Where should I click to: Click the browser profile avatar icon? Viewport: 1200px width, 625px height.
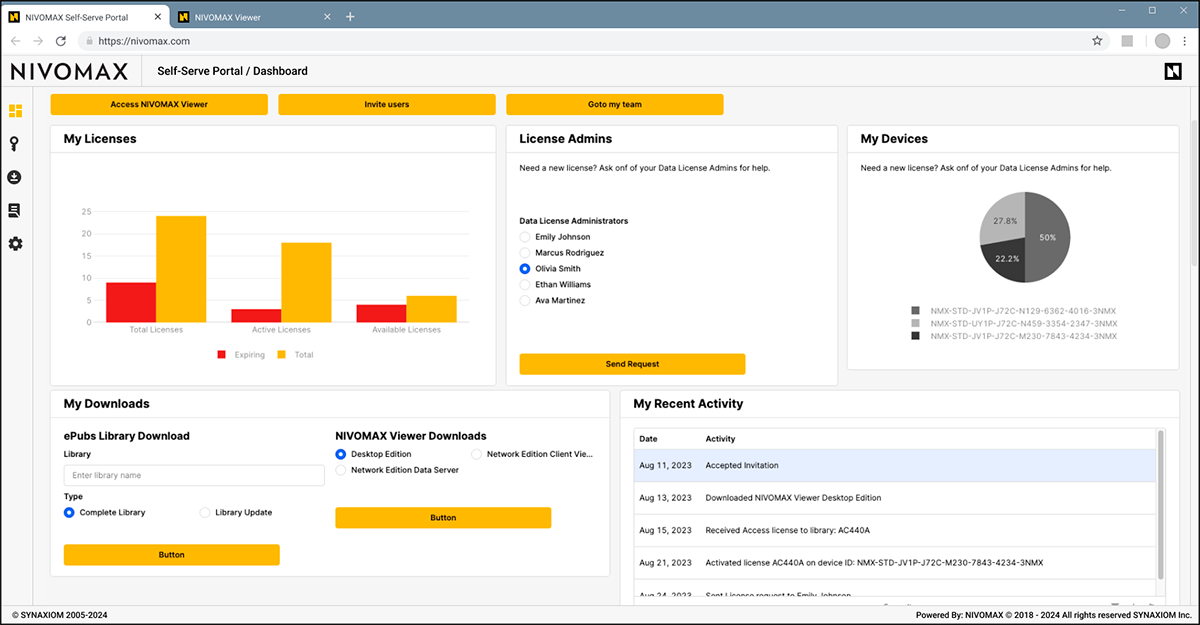[1161, 41]
